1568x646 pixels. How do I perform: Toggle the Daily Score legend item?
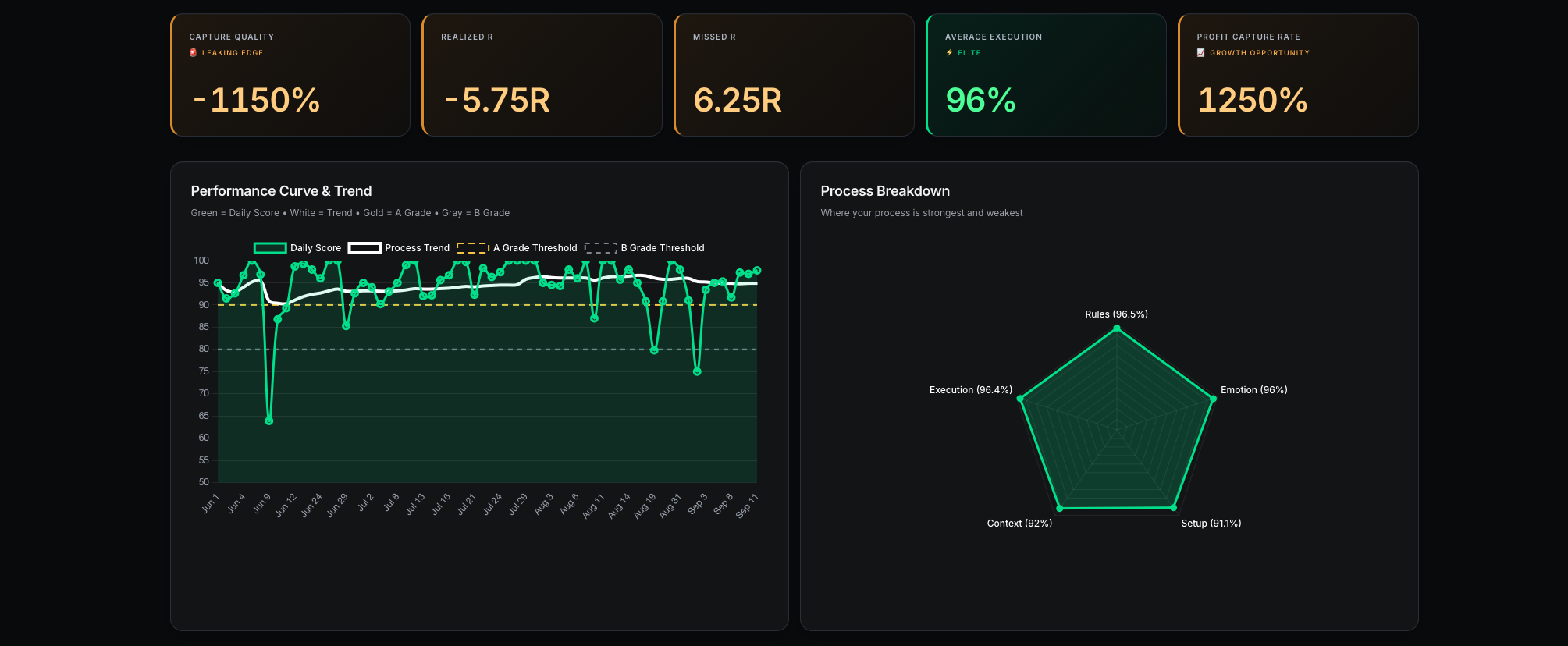tap(297, 248)
